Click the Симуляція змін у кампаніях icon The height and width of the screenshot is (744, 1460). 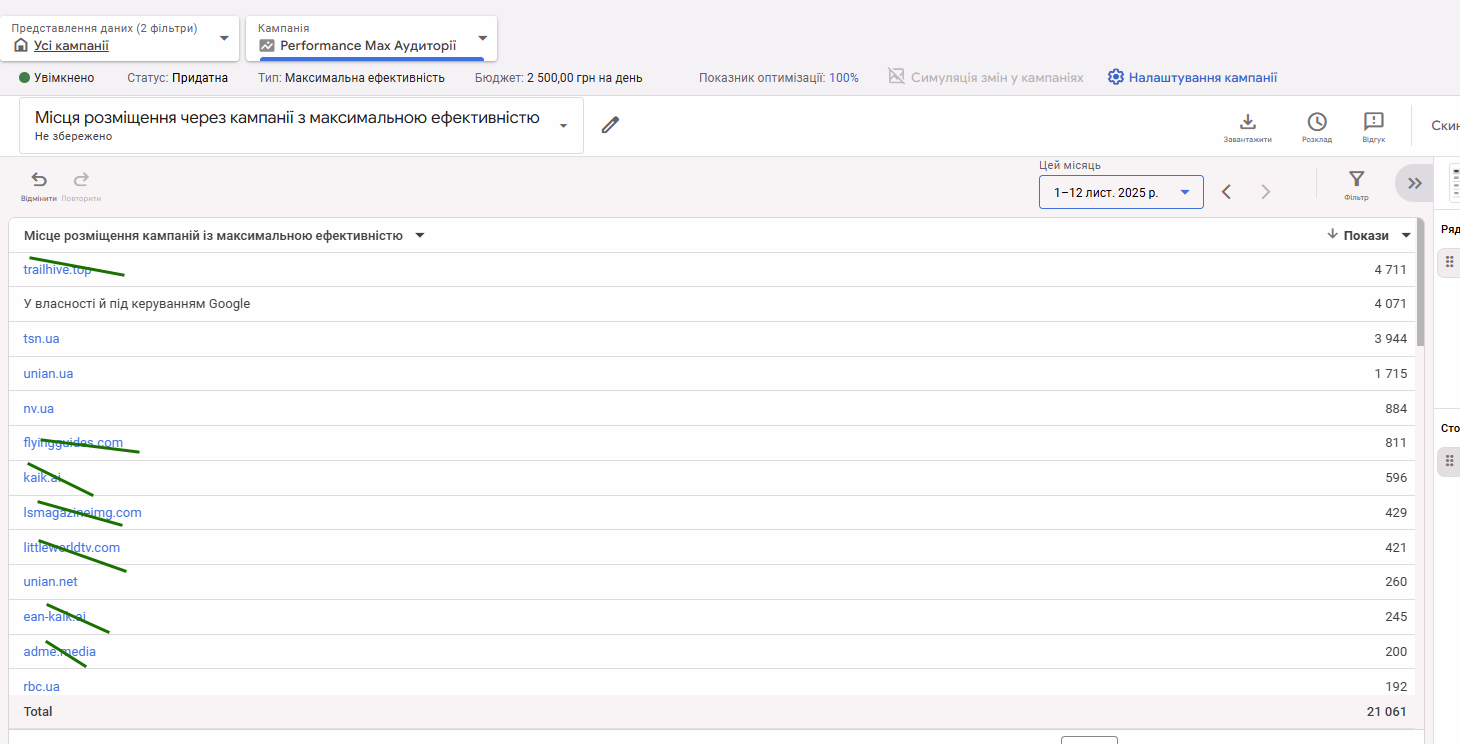[896, 77]
